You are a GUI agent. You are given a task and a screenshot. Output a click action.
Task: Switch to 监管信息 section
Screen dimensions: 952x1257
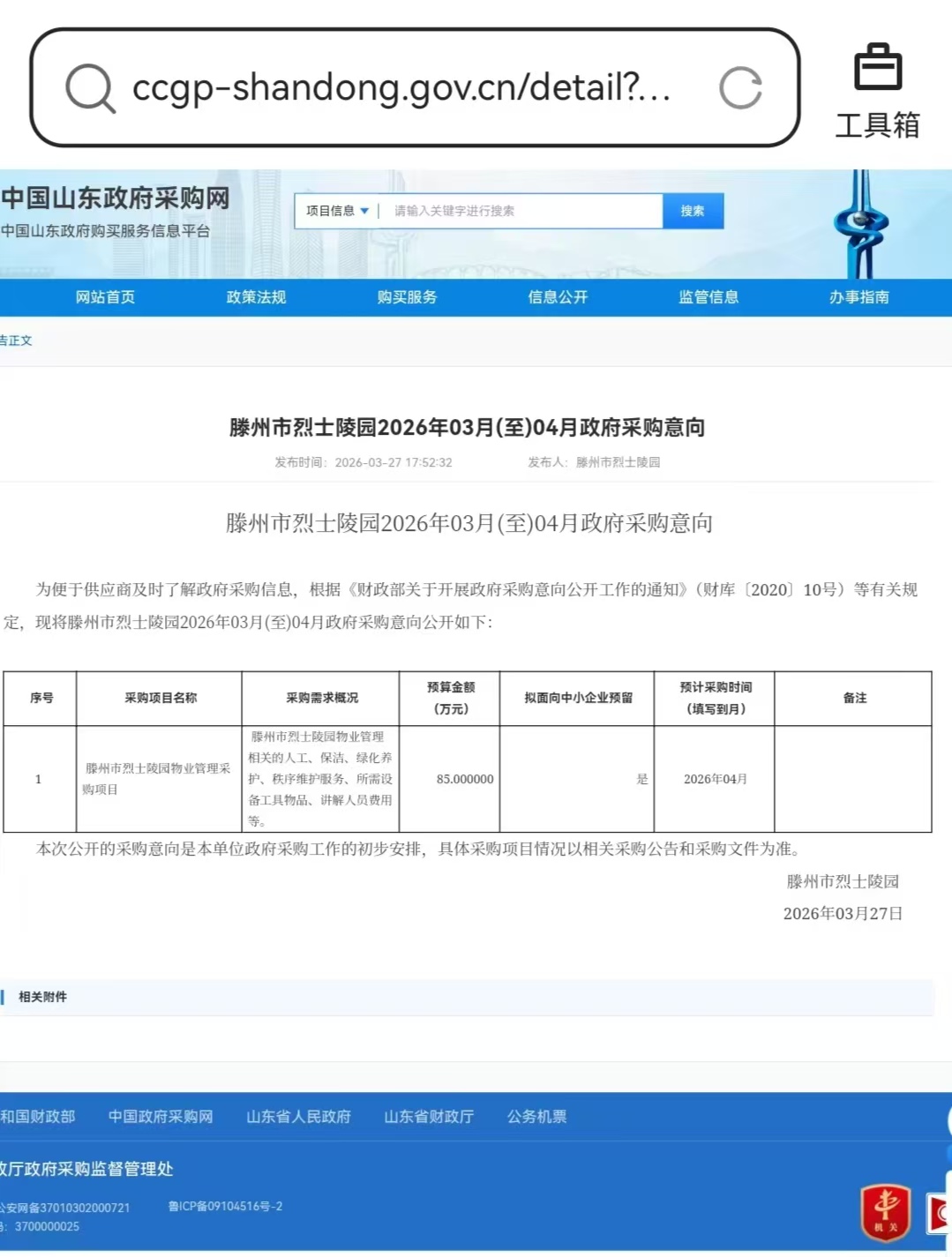click(708, 297)
